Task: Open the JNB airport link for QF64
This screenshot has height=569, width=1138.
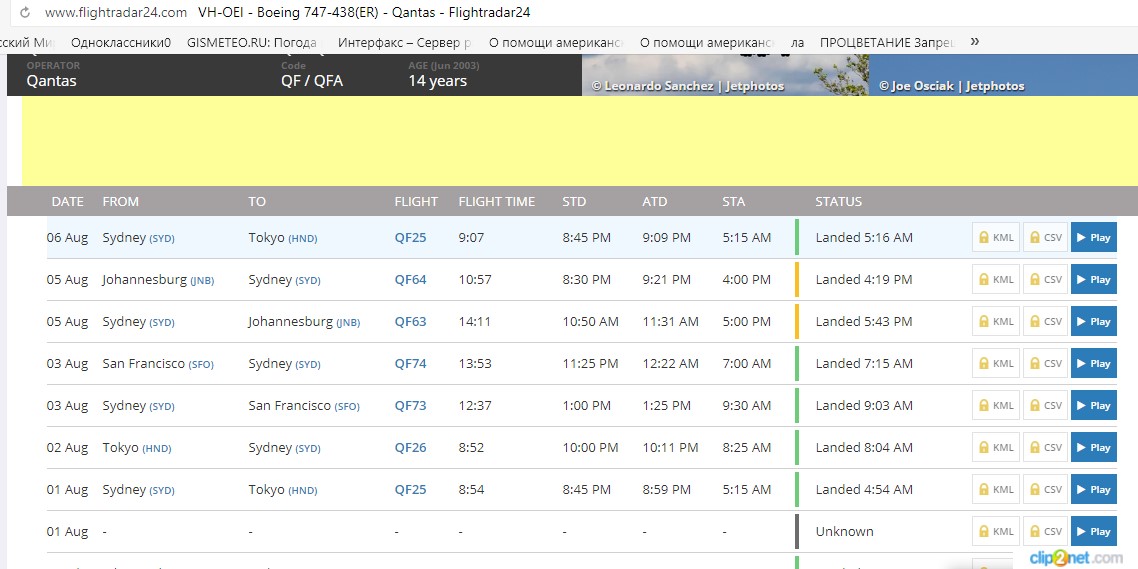Action: pos(202,281)
